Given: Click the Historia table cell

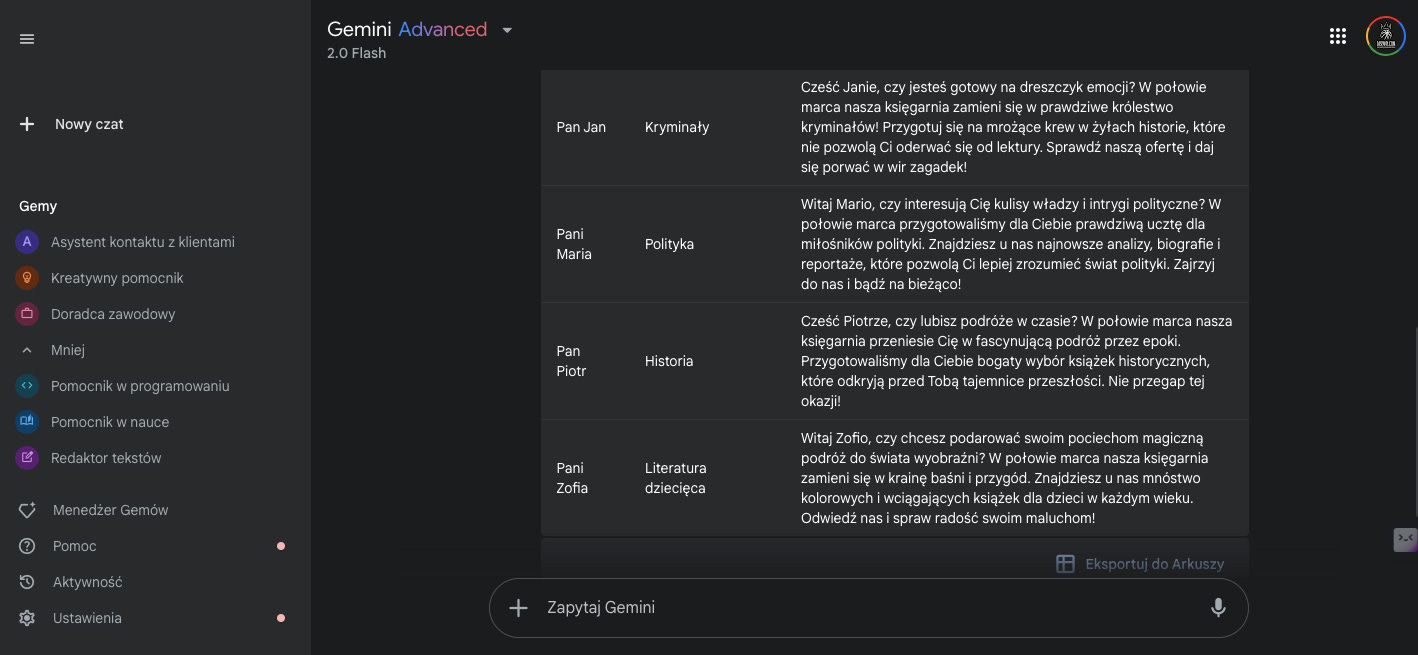Looking at the screenshot, I should (669, 361).
